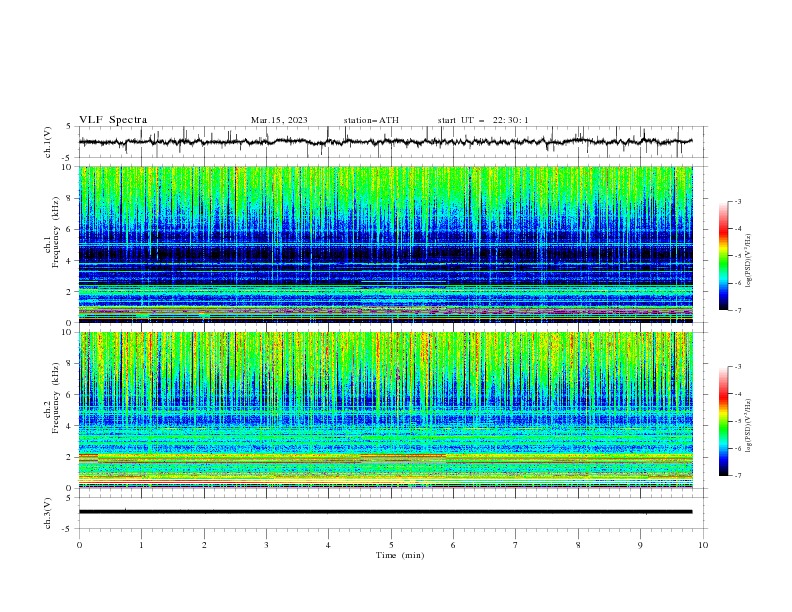Image resolution: width=792 pixels, height=612 pixels.
Task: Click the 'VLF Spectra' plot title
Action: 113,120
